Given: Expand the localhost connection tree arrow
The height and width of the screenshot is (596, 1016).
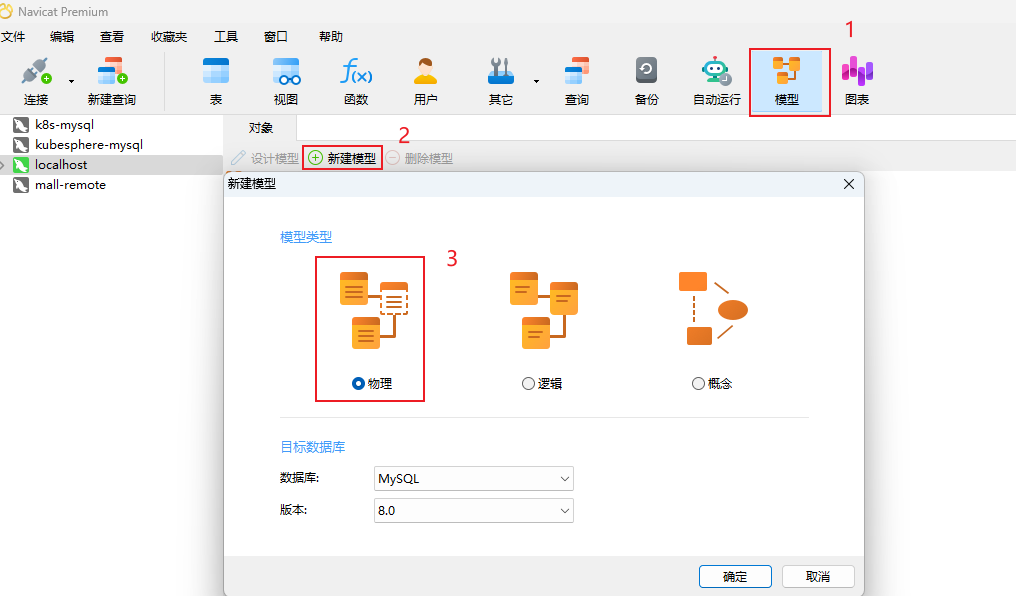Looking at the screenshot, I should (x=3, y=165).
